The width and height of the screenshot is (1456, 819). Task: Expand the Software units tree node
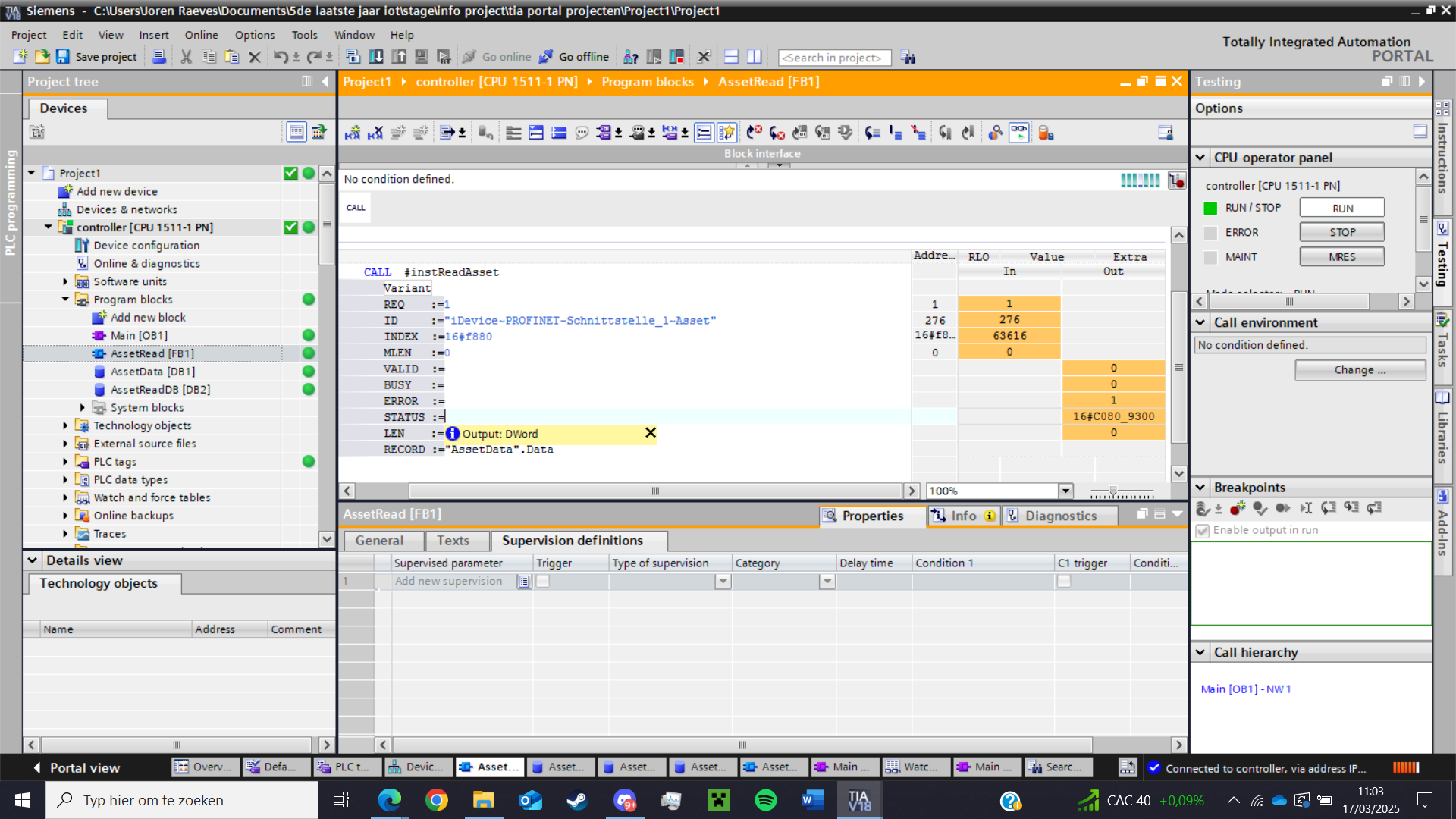pos(65,281)
